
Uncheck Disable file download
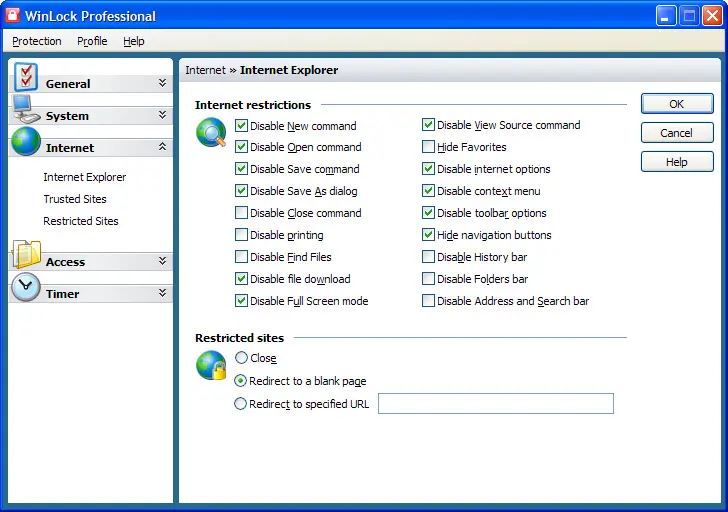coord(241,279)
